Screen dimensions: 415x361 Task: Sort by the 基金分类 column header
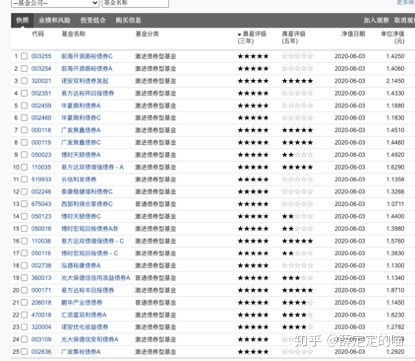pyautogui.click(x=147, y=34)
